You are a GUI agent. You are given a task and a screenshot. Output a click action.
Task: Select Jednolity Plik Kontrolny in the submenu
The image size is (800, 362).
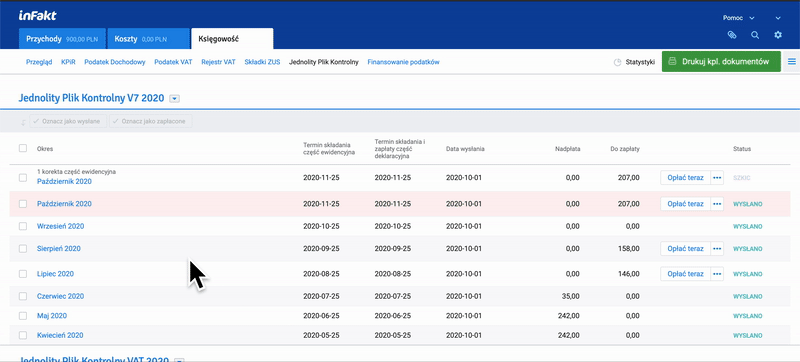click(x=323, y=62)
